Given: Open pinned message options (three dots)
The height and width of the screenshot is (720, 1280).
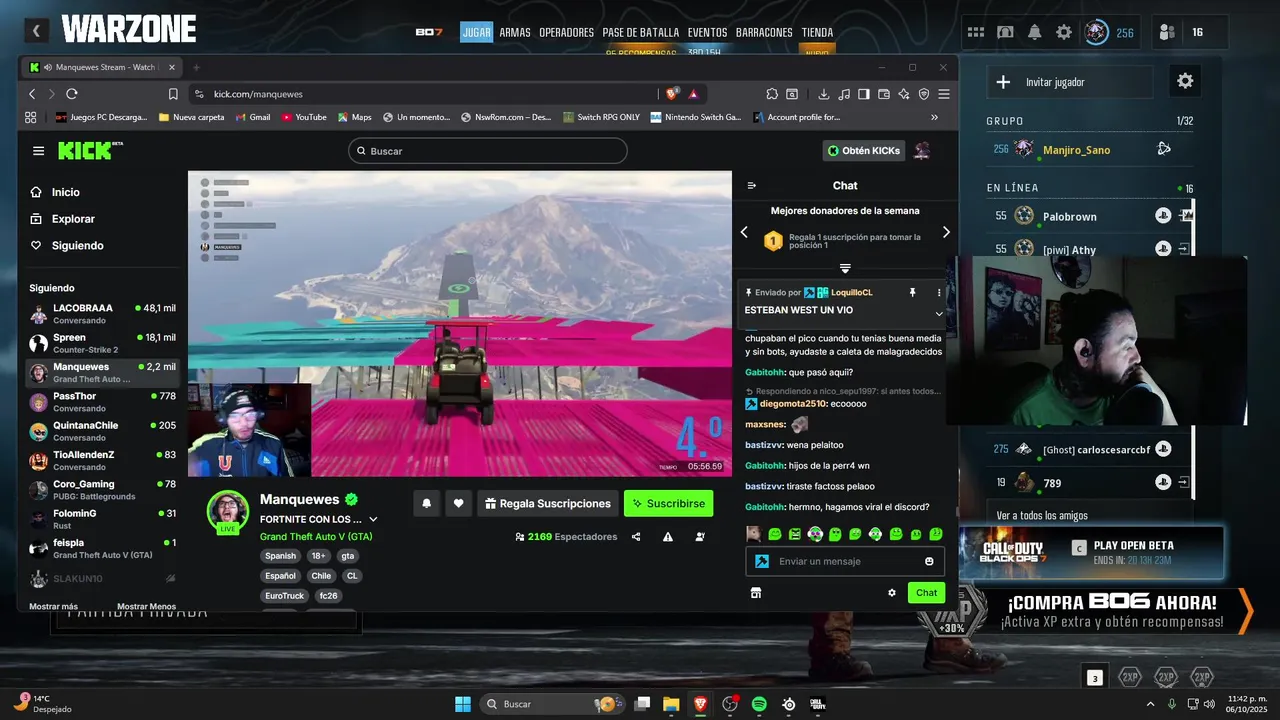Looking at the screenshot, I should 939,293.
